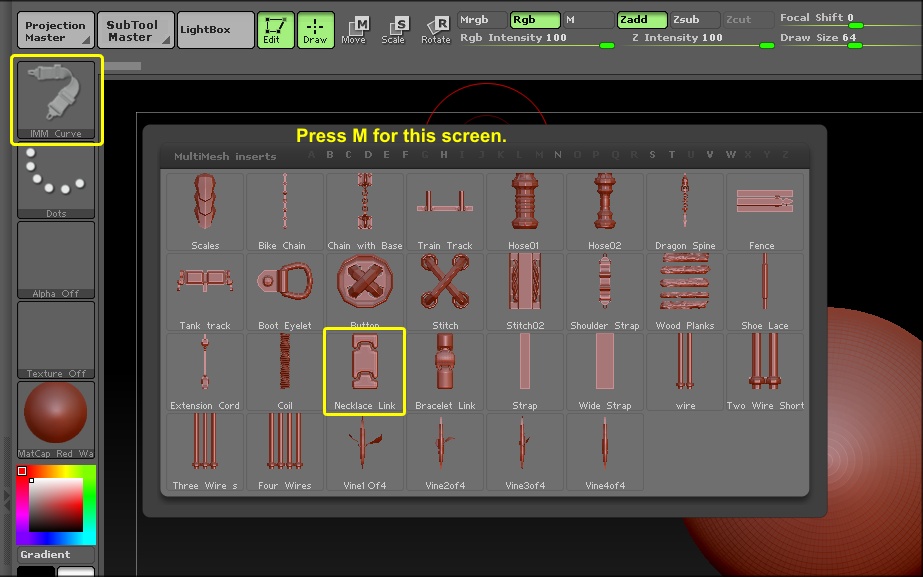This screenshot has width=923, height=577.
Task: Pick a color in the color picker
Action: [x=56, y=505]
